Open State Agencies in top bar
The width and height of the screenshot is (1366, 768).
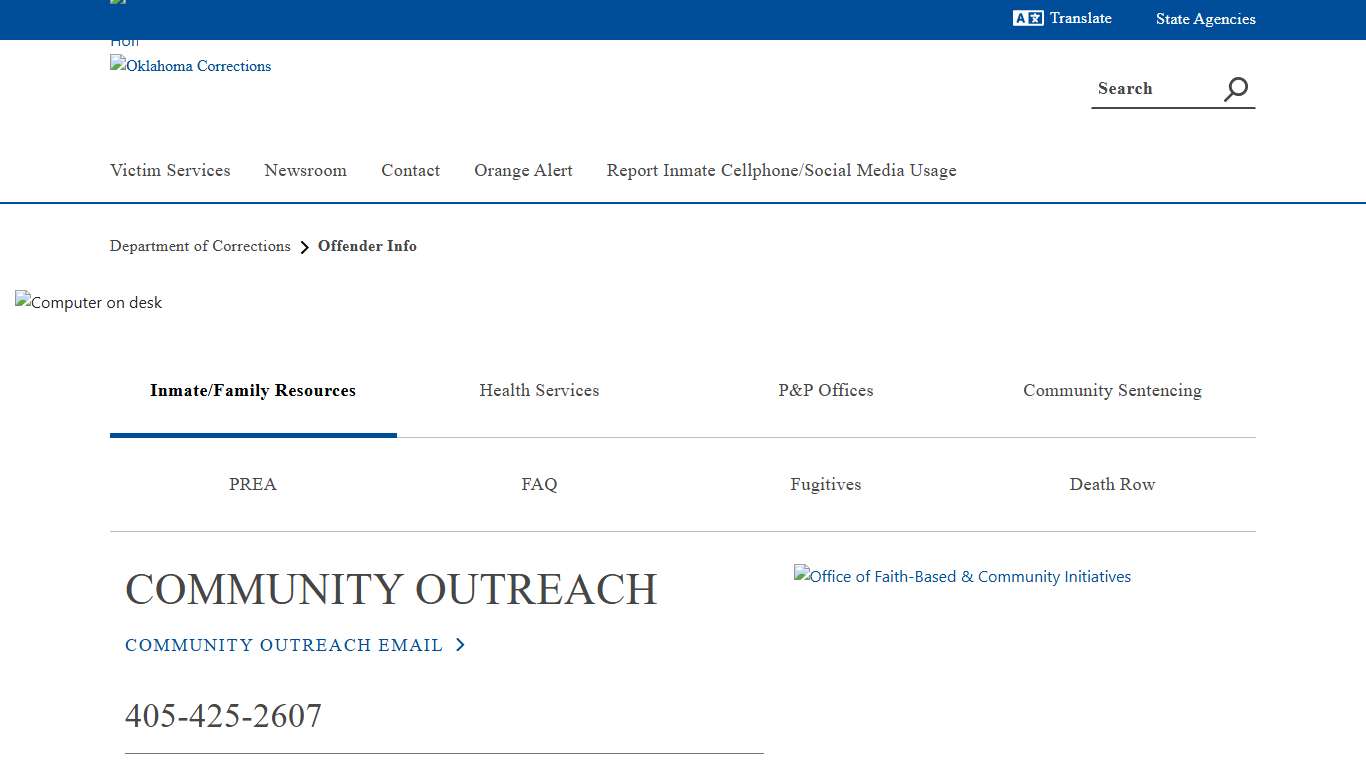[1205, 19]
